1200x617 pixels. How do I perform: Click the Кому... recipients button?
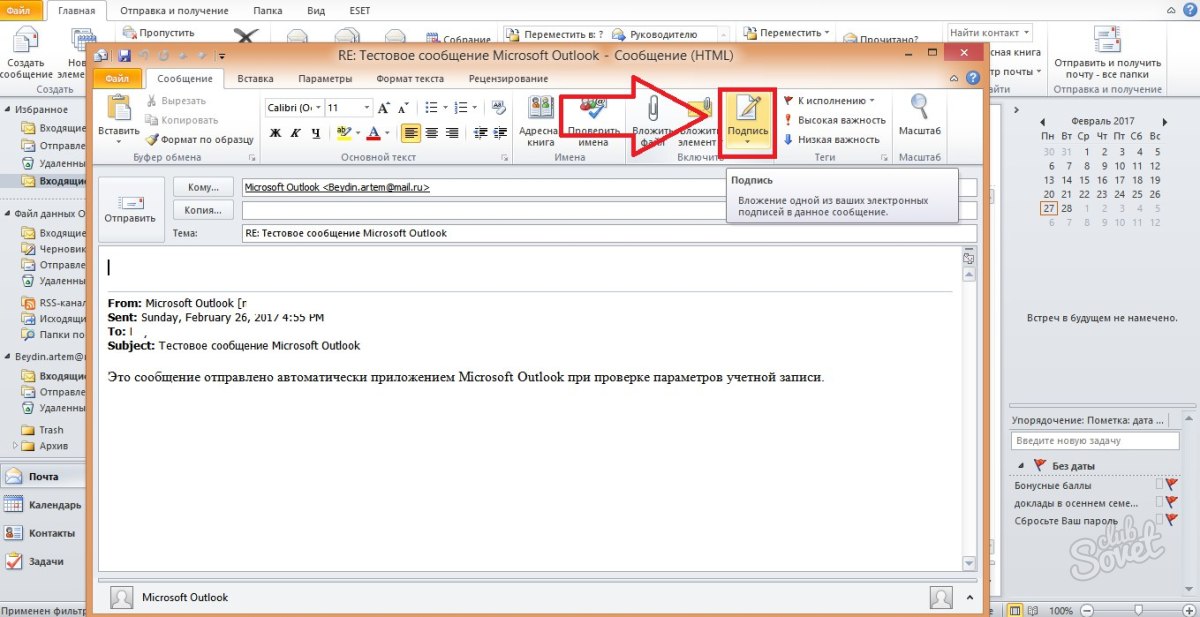click(x=203, y=187)
